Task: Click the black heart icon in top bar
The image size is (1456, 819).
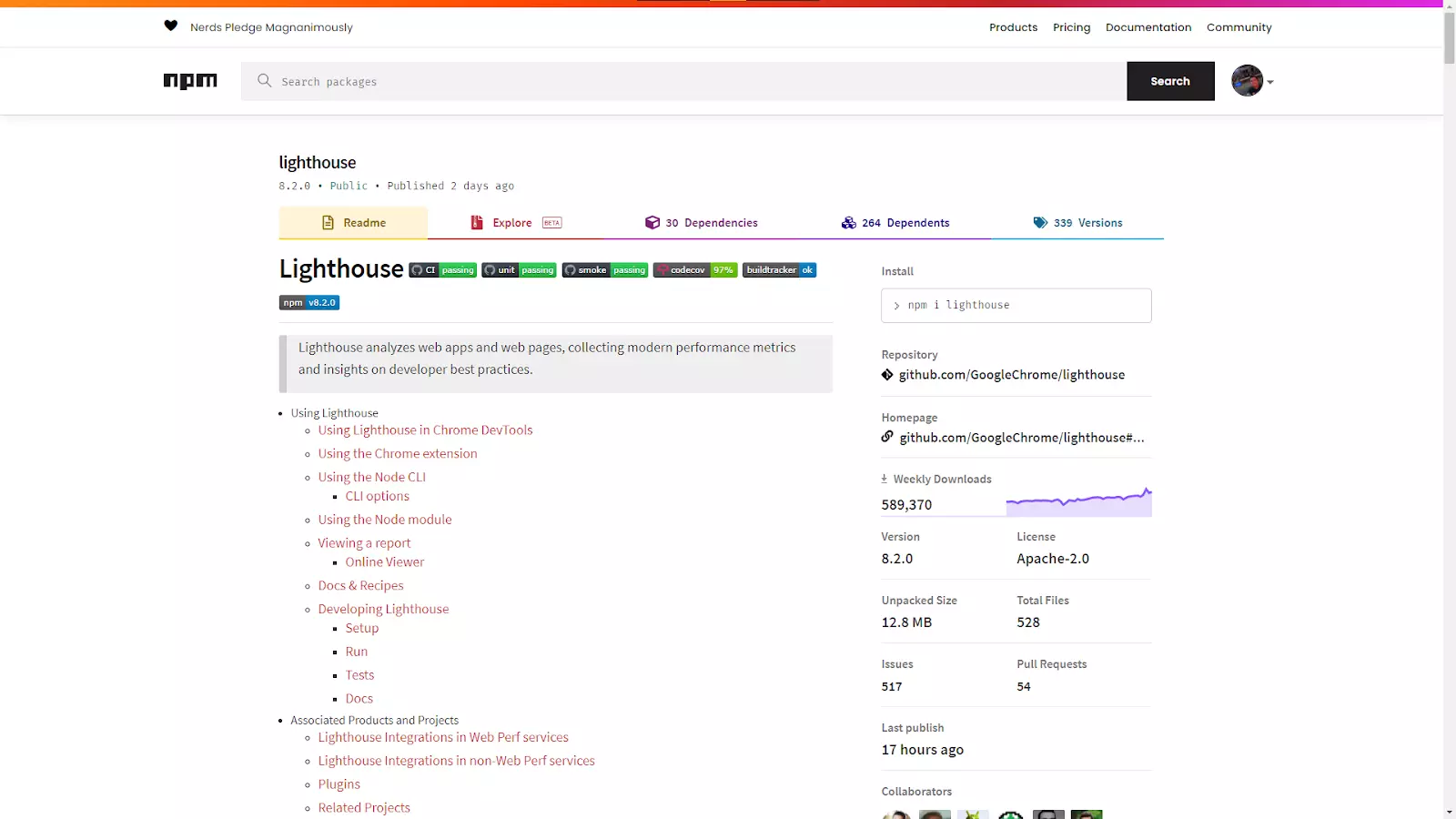Action: tap(170, 25)
